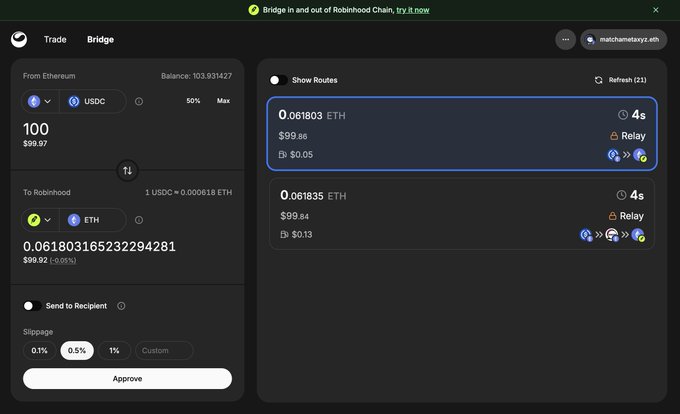
Task: Click the Refresh (21) button
Action: click(x=620, y=80)
